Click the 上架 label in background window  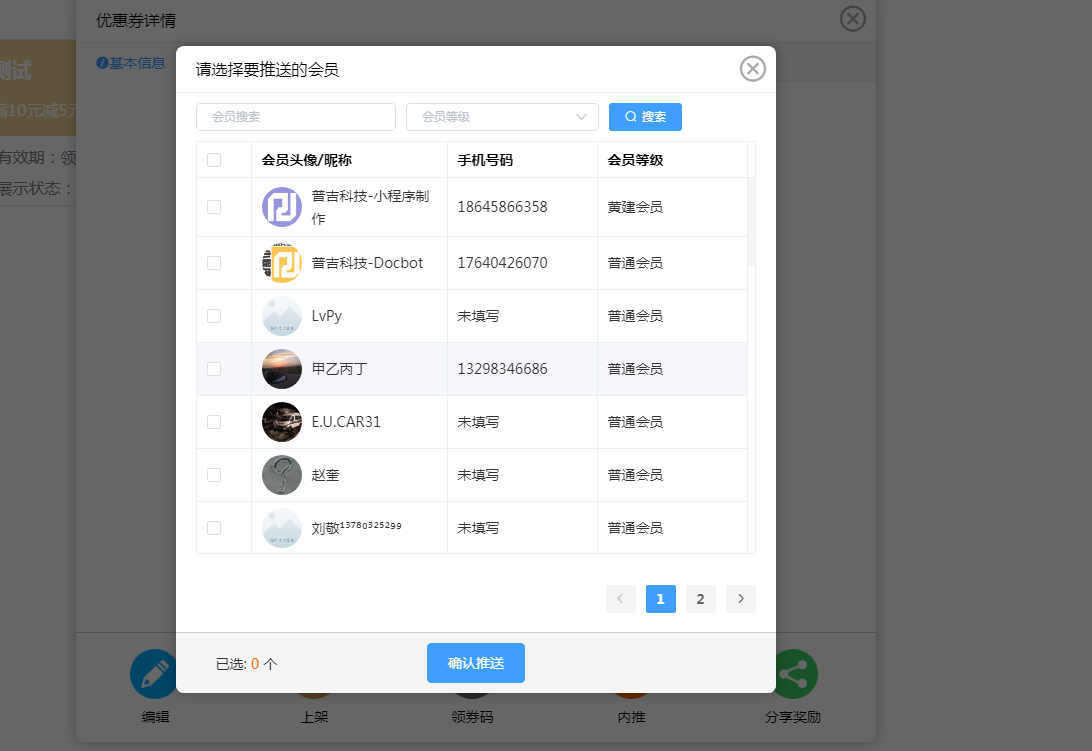314,717
